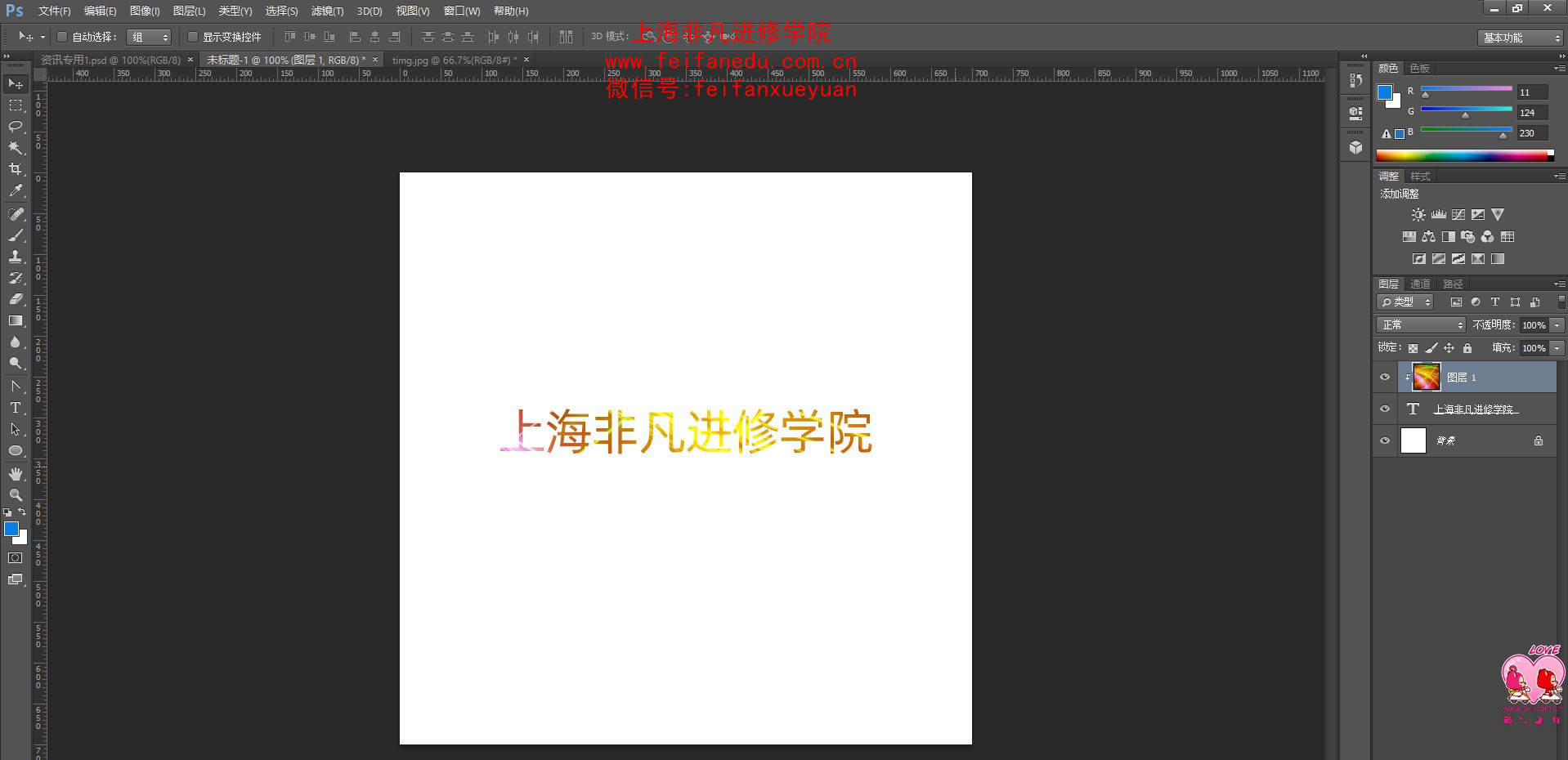Select the Horizontal Type tool
Image resolution: width=1568 pixels, height=760 pixels.
pyautogui.click(x=16, y=408)
